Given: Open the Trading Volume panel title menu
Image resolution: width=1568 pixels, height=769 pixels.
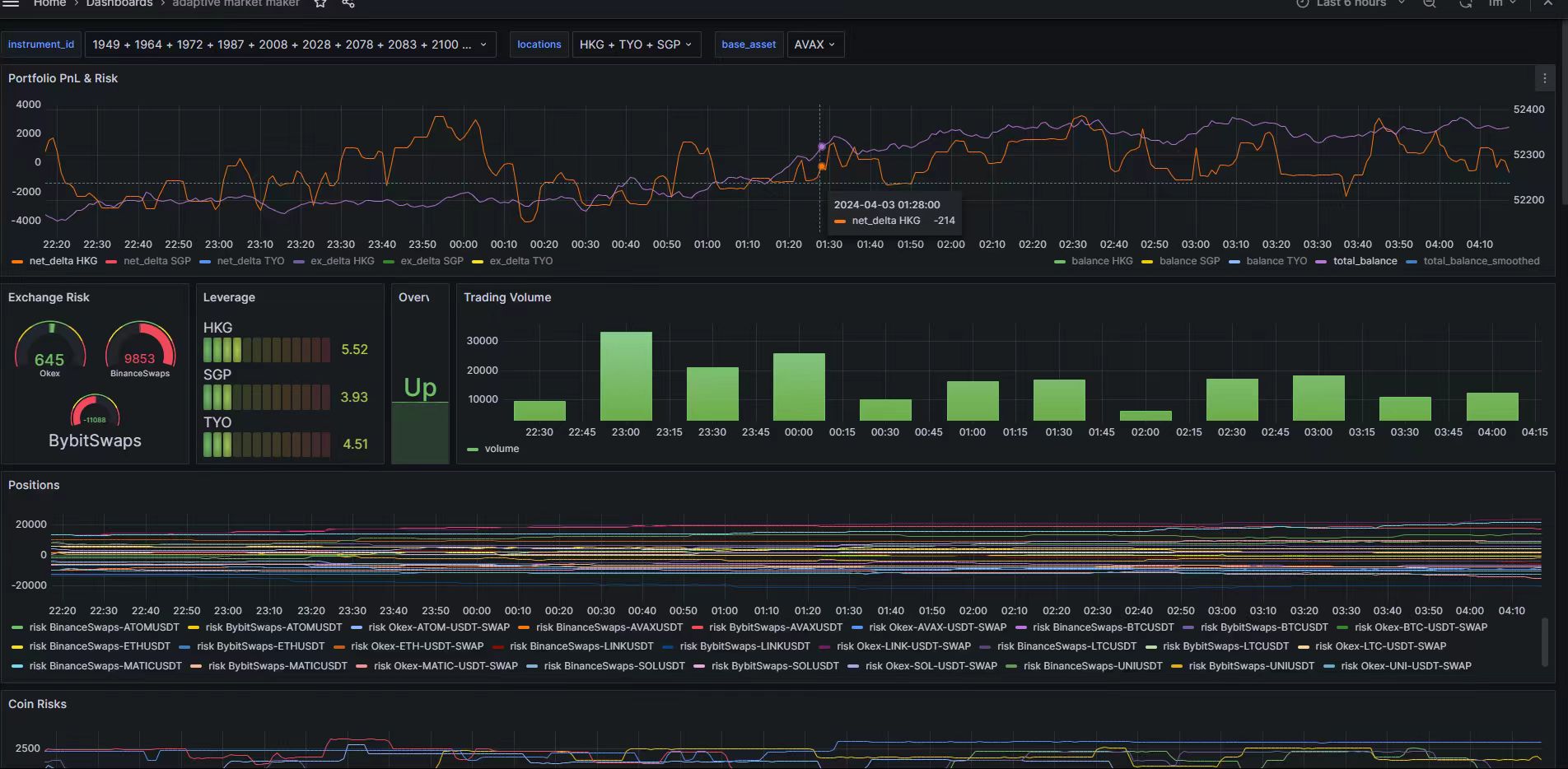Looking at the screenshot, I should (507, 297).
